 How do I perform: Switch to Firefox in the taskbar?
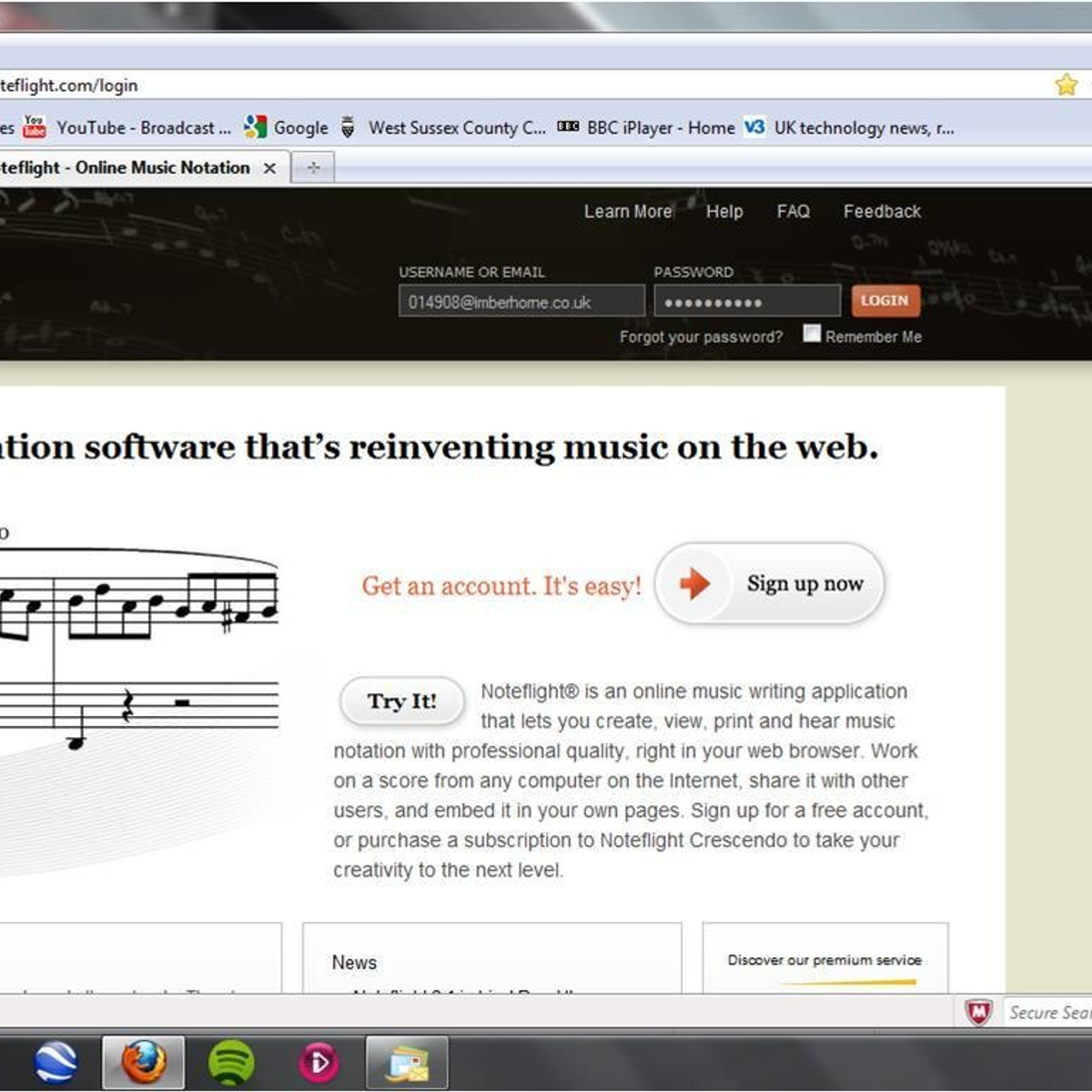click(x=144, y=1062)
